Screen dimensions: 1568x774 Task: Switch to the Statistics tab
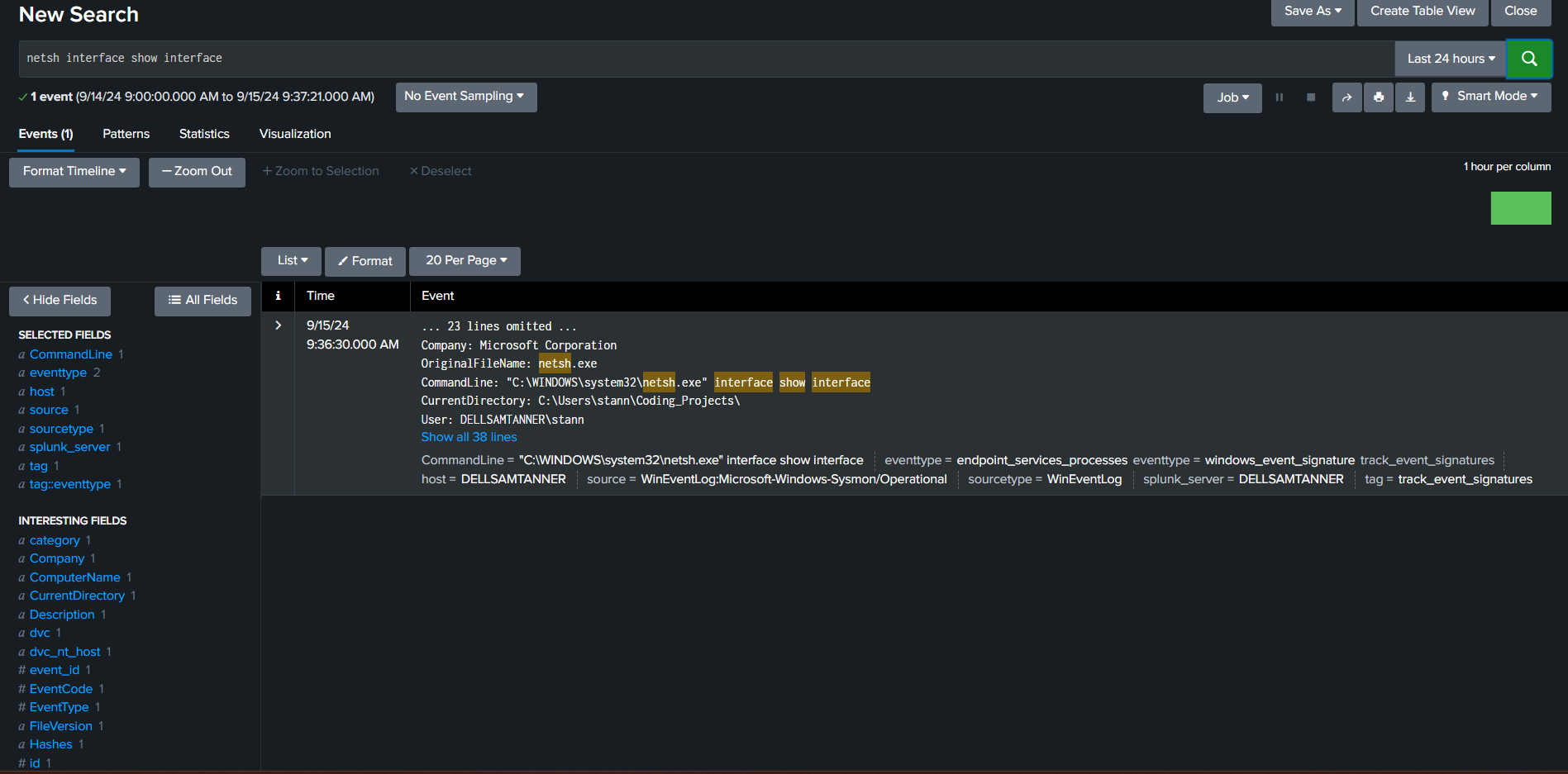coord(204,134)
